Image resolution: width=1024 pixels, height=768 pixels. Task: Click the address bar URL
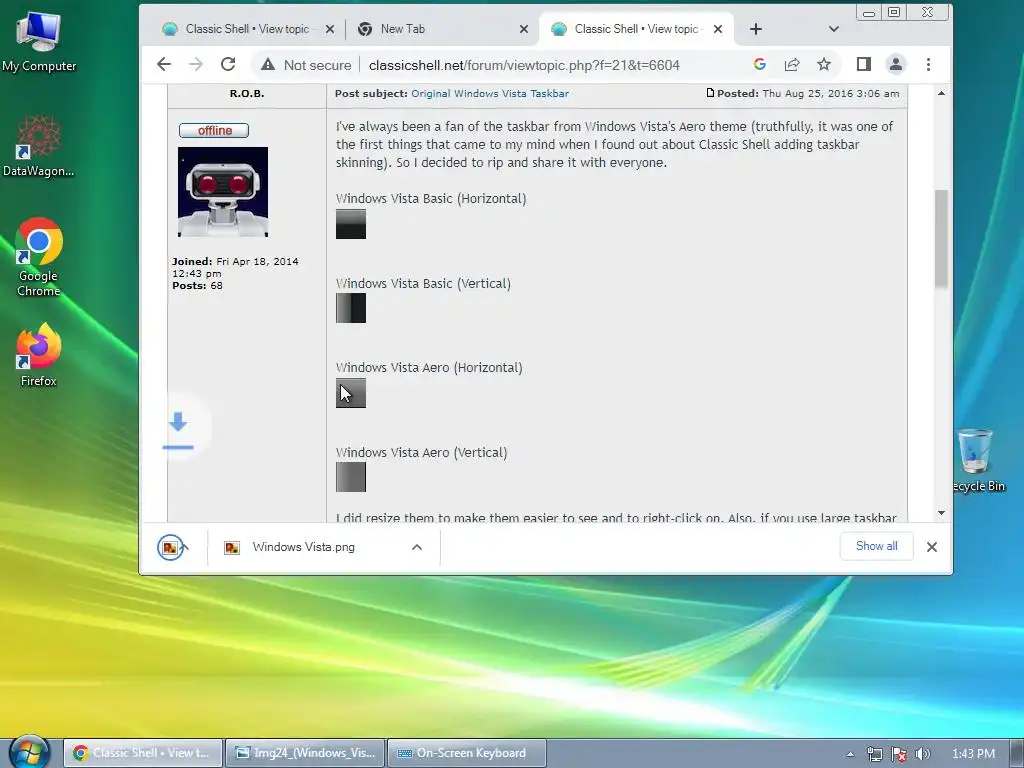click(524, 65)
